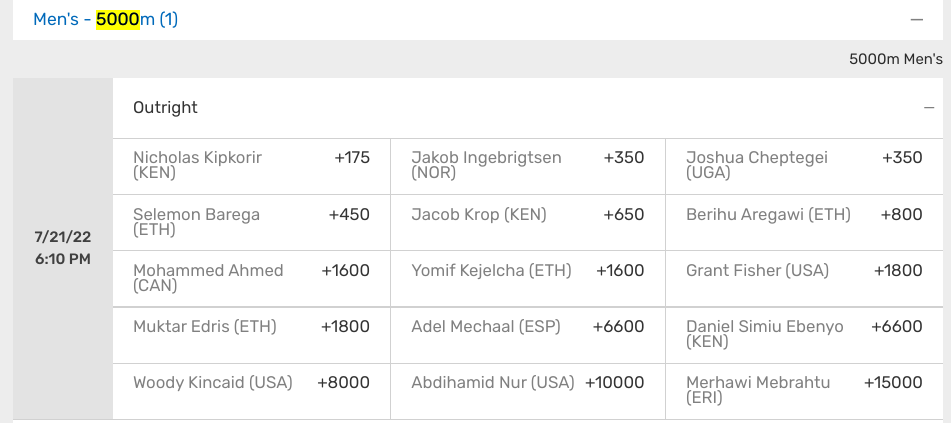Add Jacob Krop +650 to betslip
Image resolution: width=951 pixels, height=423 pixels.
[528, 223]
